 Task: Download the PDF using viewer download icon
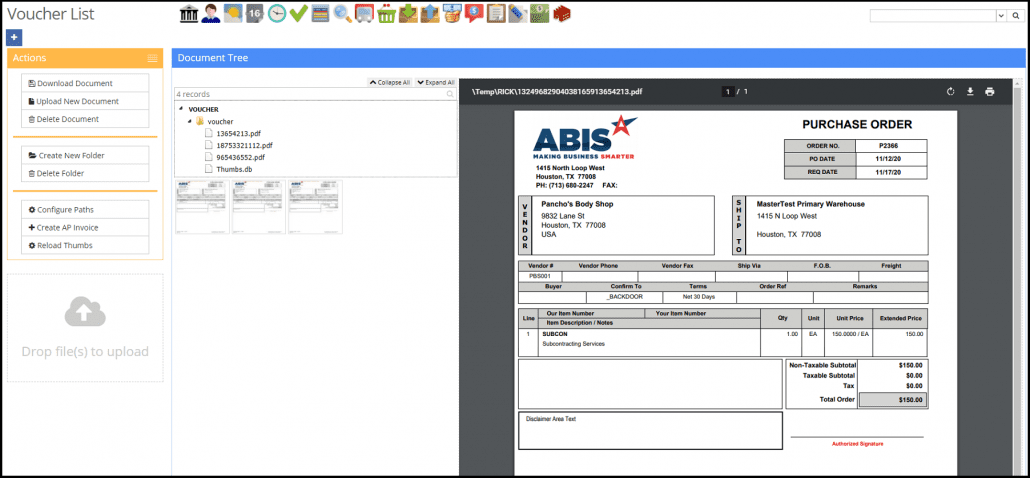[969, 92]
